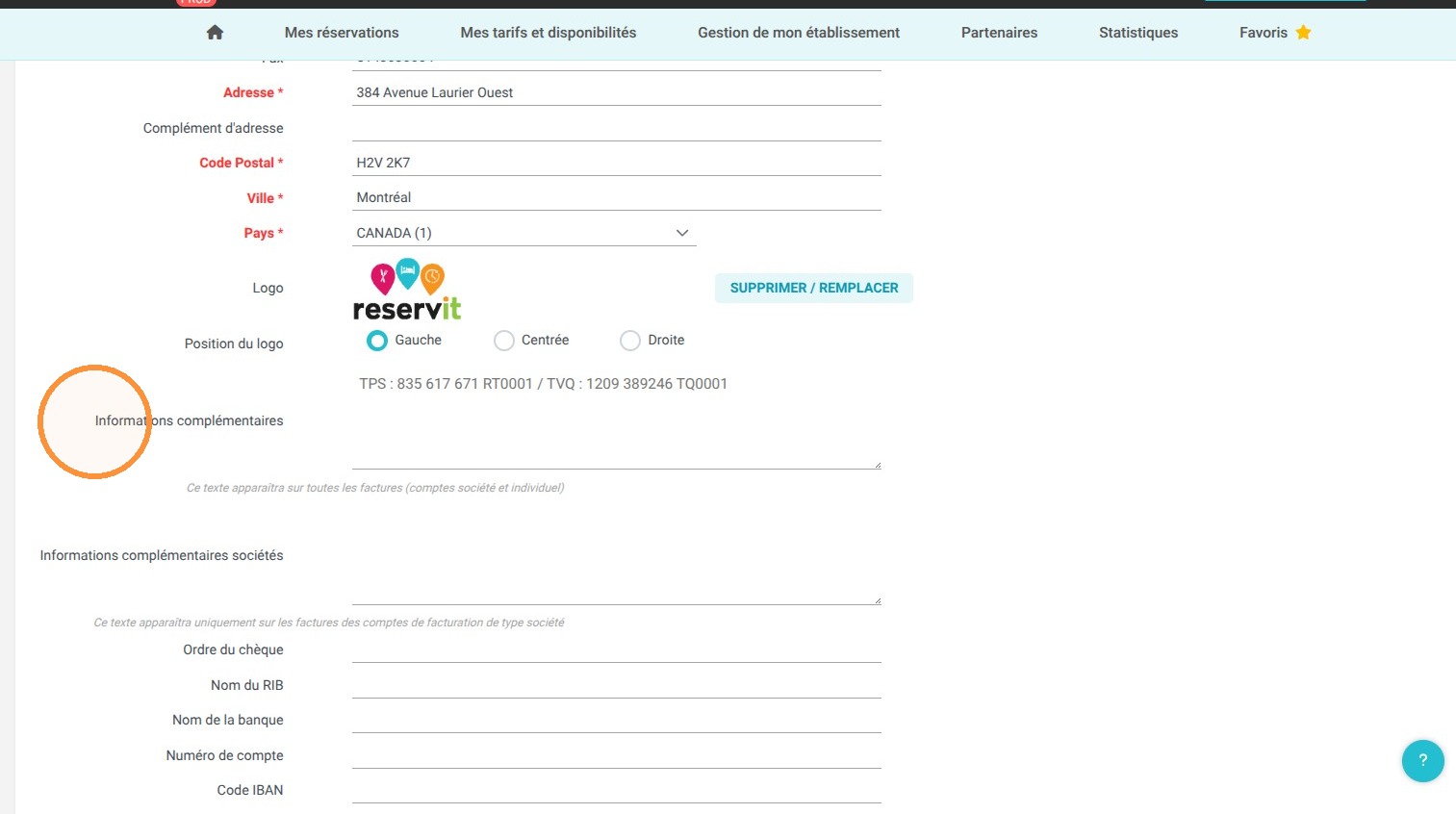1456x814 pixels.
Task: Select Gauche logo position
Action: click(x=377, y=341)
